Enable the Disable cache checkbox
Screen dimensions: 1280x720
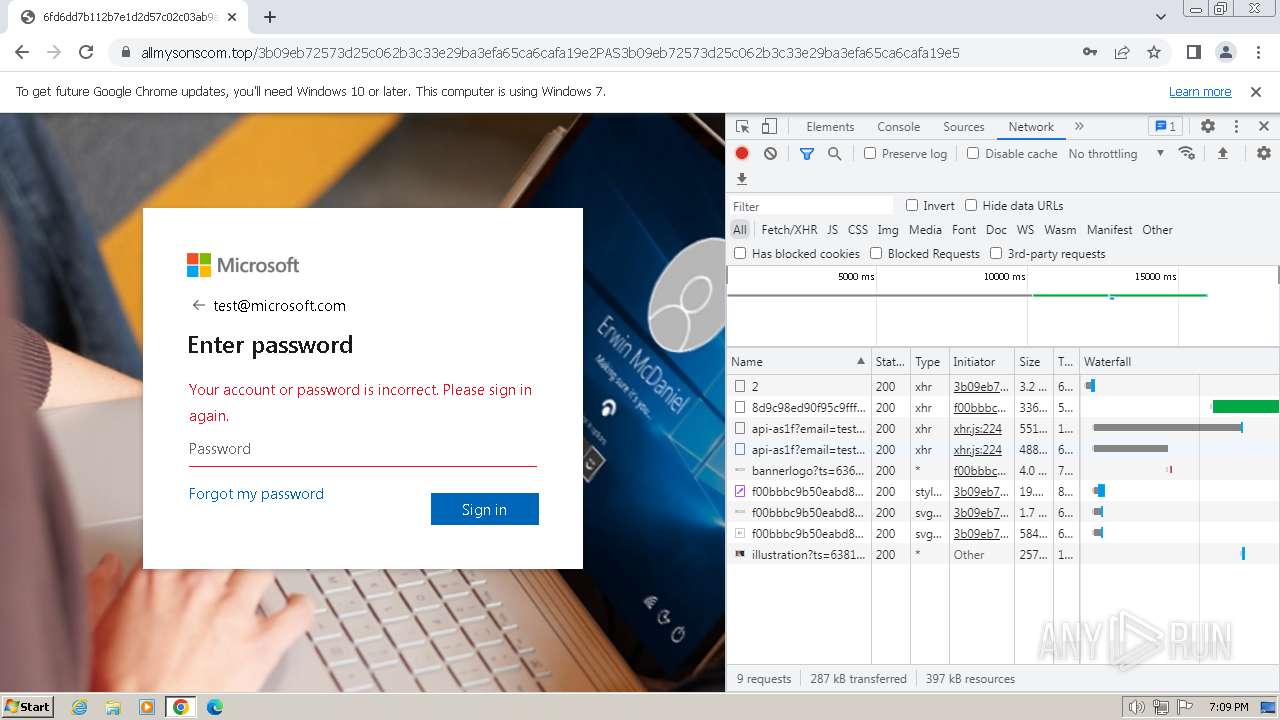coord(973,153)
